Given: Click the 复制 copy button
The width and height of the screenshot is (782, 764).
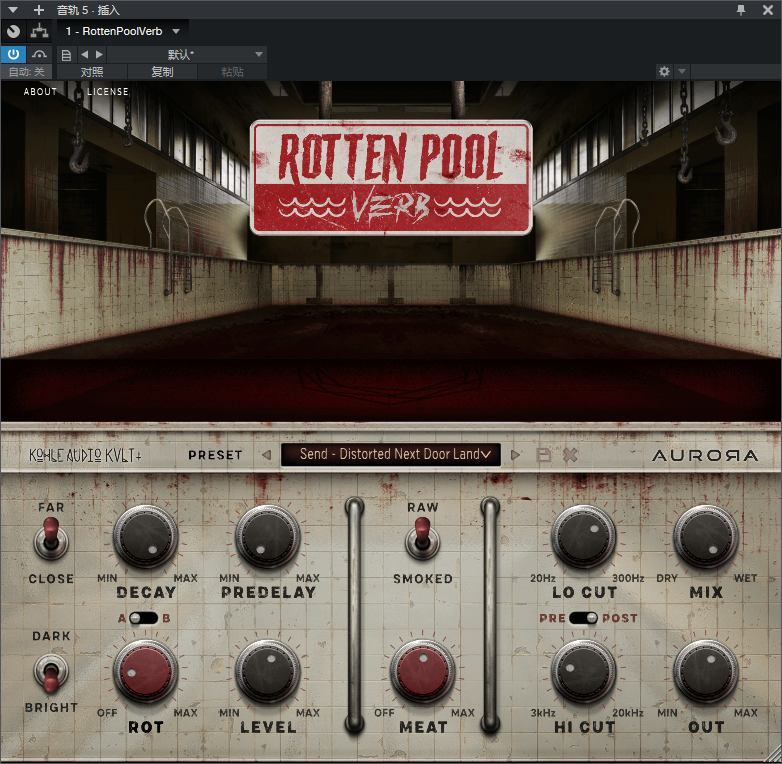Looking at the screenshot, I should (162, 72).
